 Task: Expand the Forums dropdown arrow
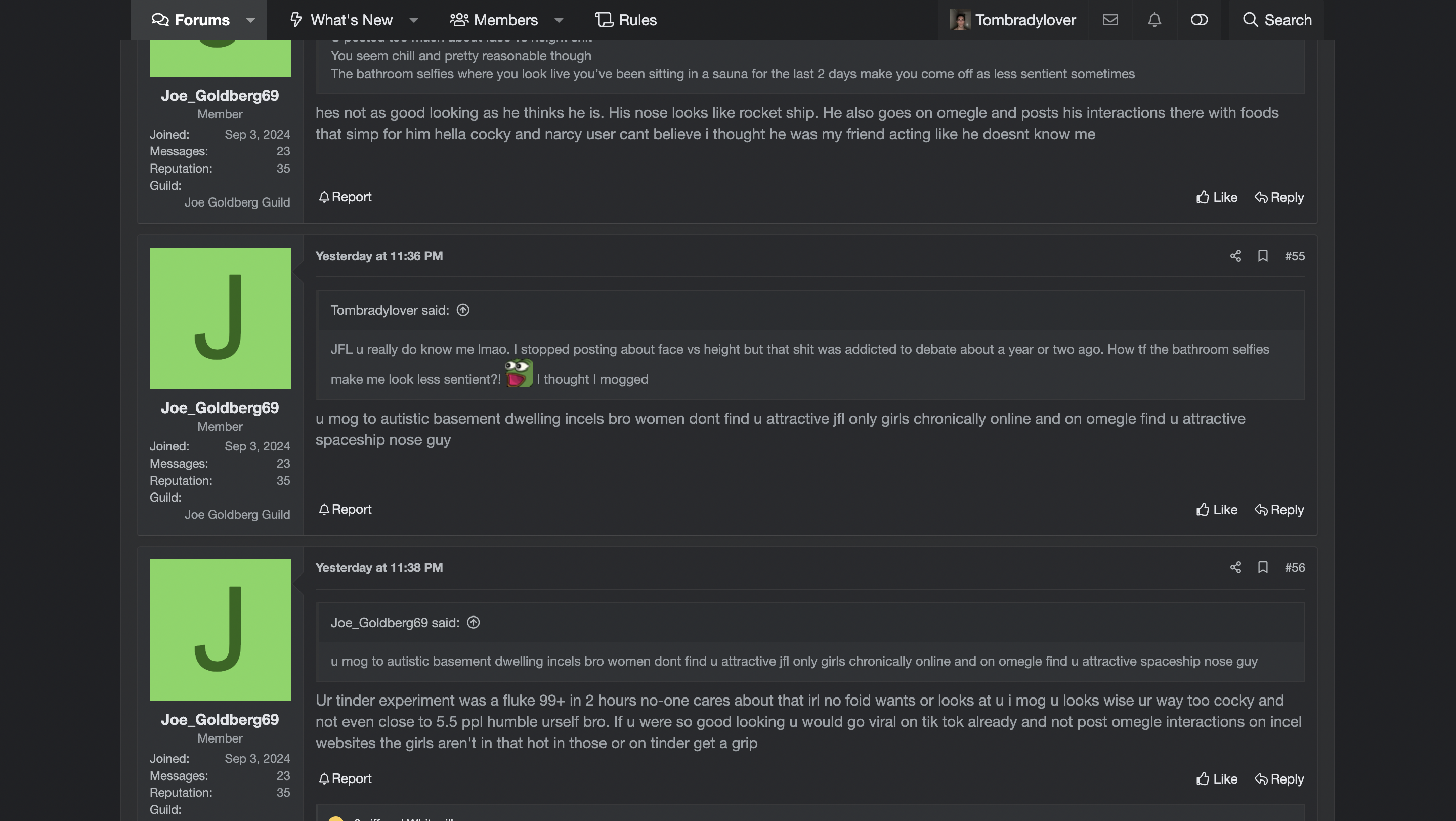tap(250, 20)
